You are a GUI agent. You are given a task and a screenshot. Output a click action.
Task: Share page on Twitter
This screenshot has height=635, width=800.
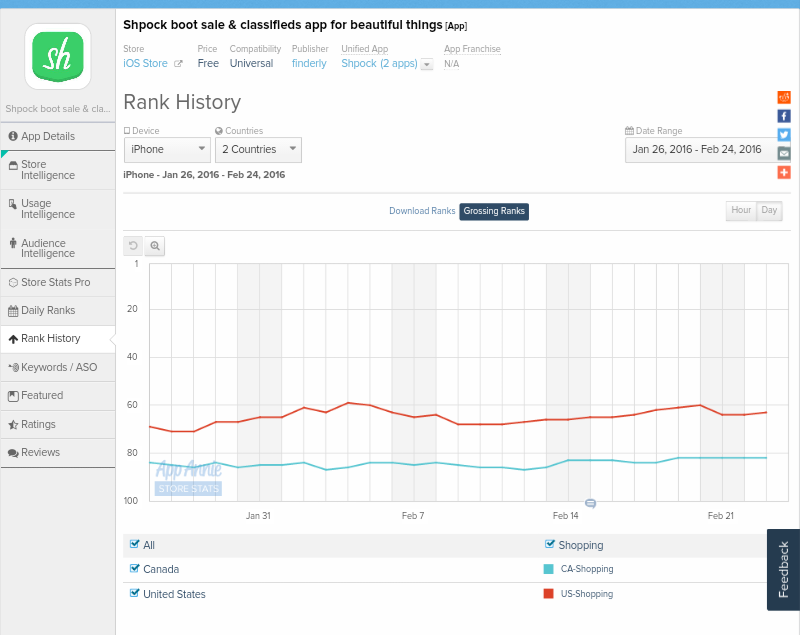click(784, 135)
